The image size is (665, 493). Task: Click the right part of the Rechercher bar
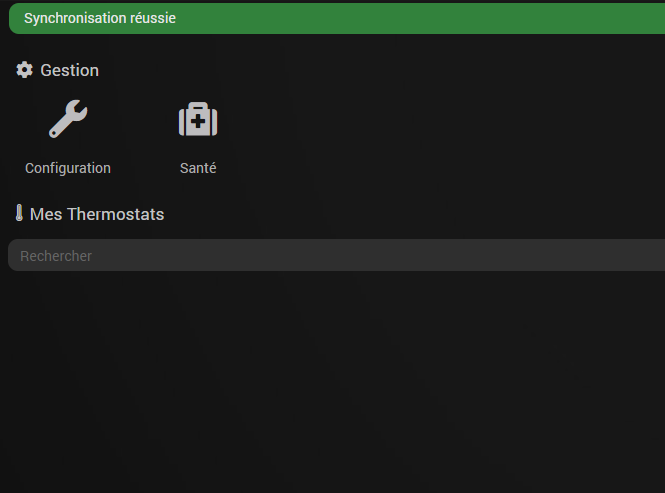pos(551,255)
